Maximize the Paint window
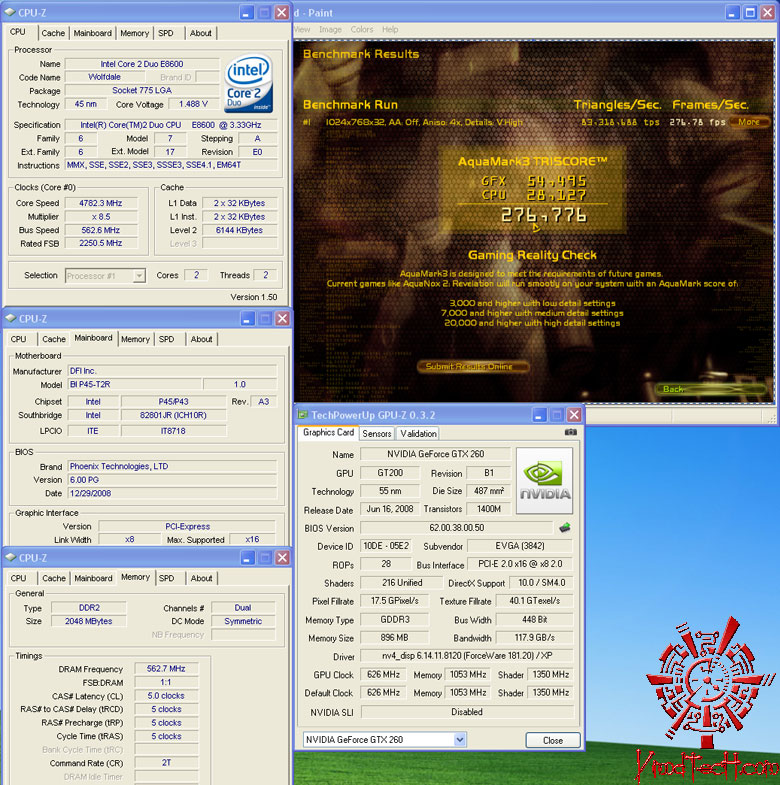Viewport: 780px width, 785px height. pos(750,13)
